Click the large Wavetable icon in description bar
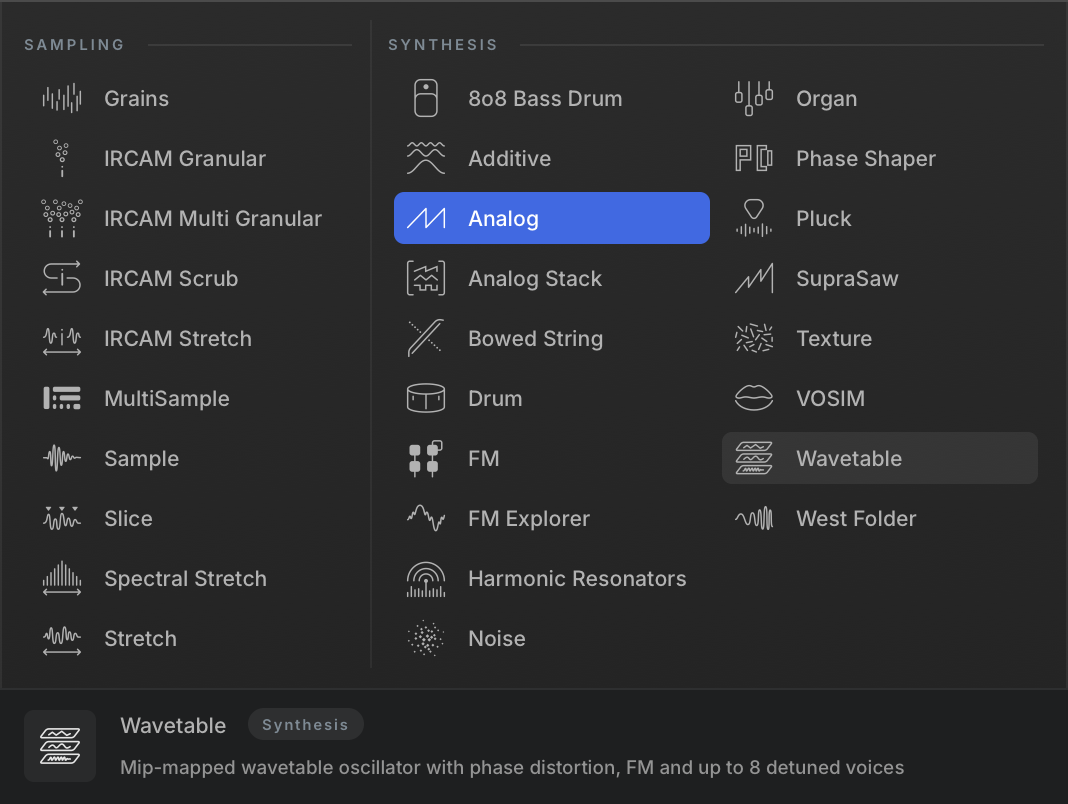1068x804 pixels. pos(60,745)
